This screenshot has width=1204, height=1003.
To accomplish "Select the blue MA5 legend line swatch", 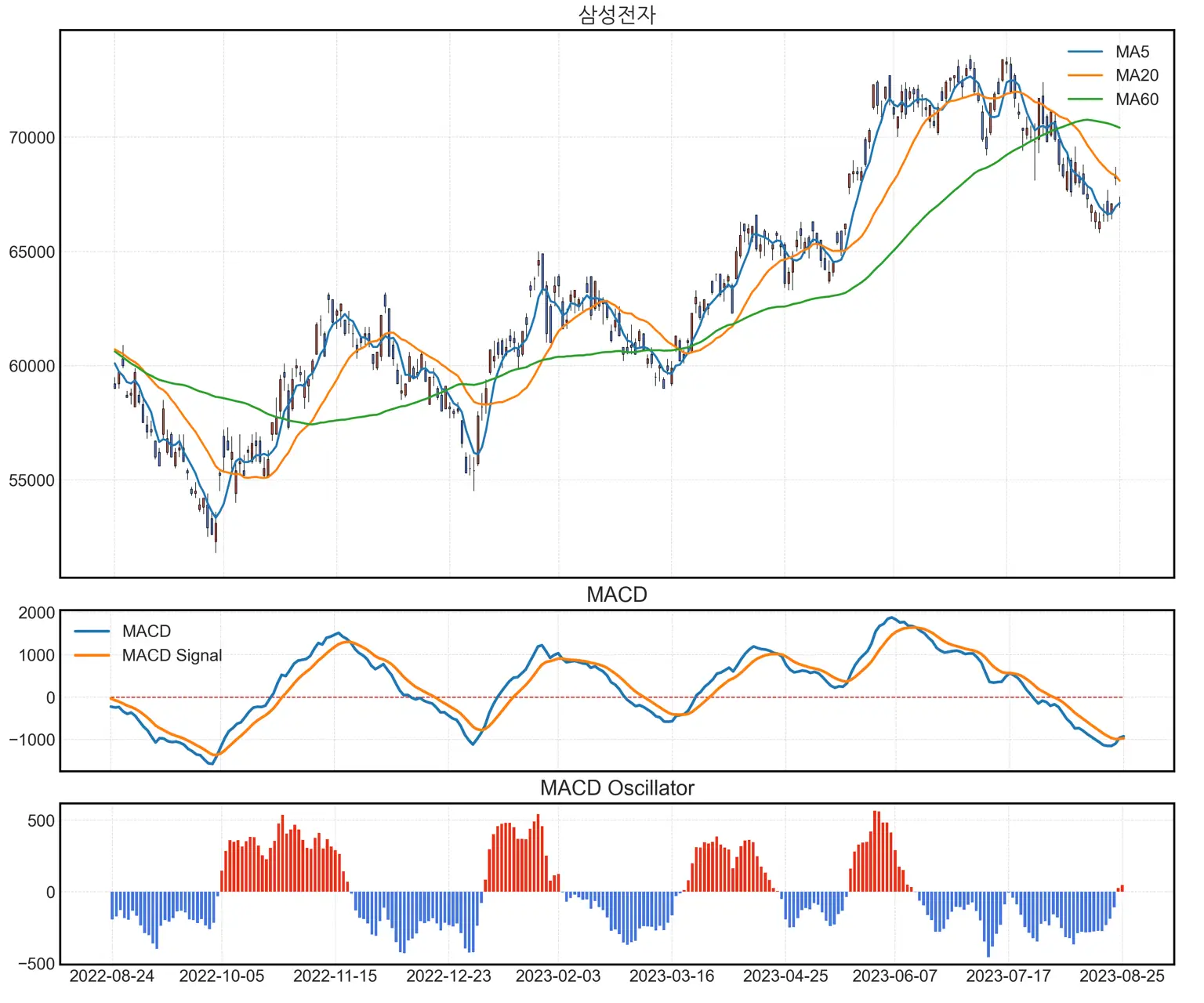I will point(1085,52).
